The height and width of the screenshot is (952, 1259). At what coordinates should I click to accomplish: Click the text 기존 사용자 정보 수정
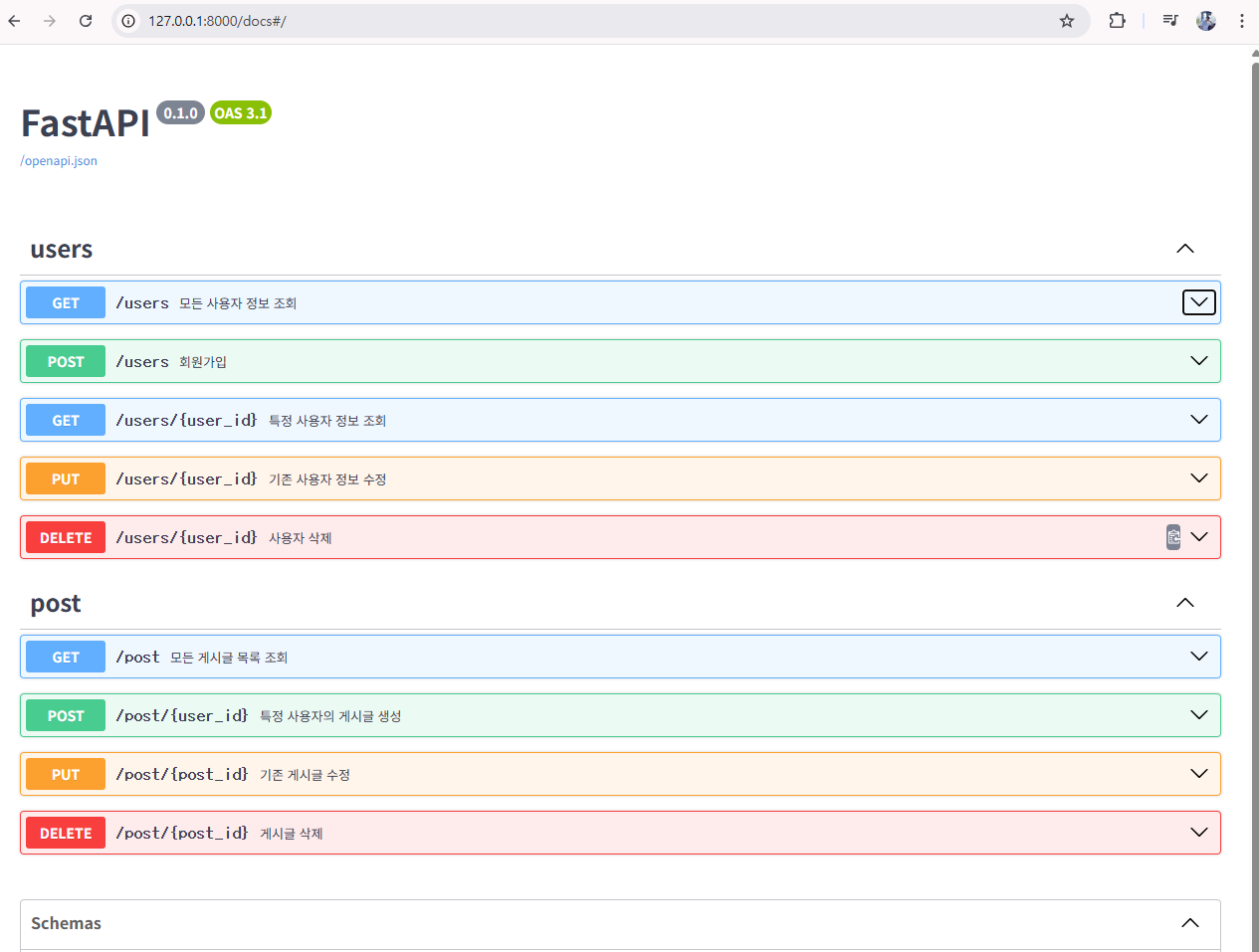click(x=327, y=479)
